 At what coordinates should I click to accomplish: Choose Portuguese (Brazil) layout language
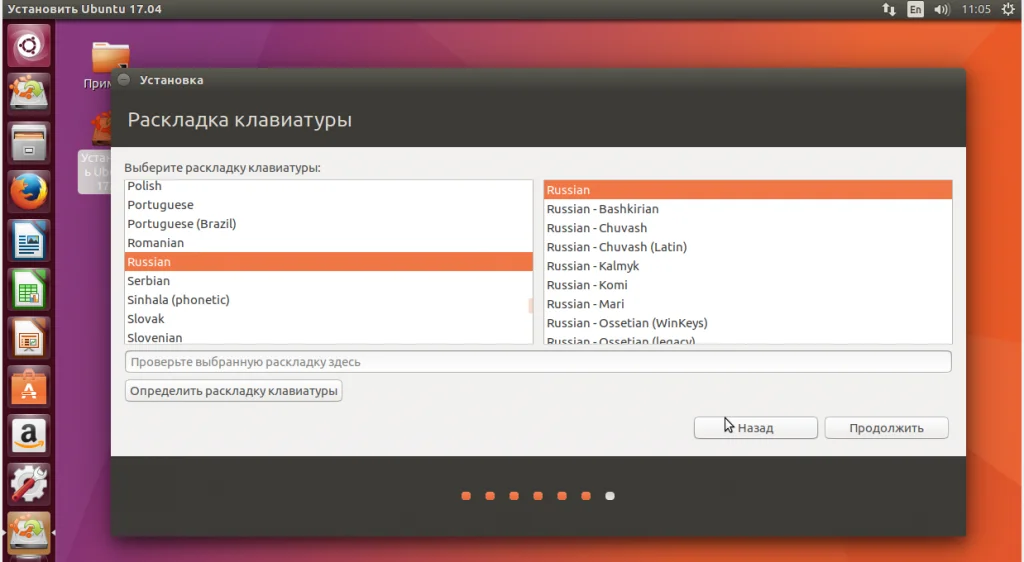[x=328, y=224]
